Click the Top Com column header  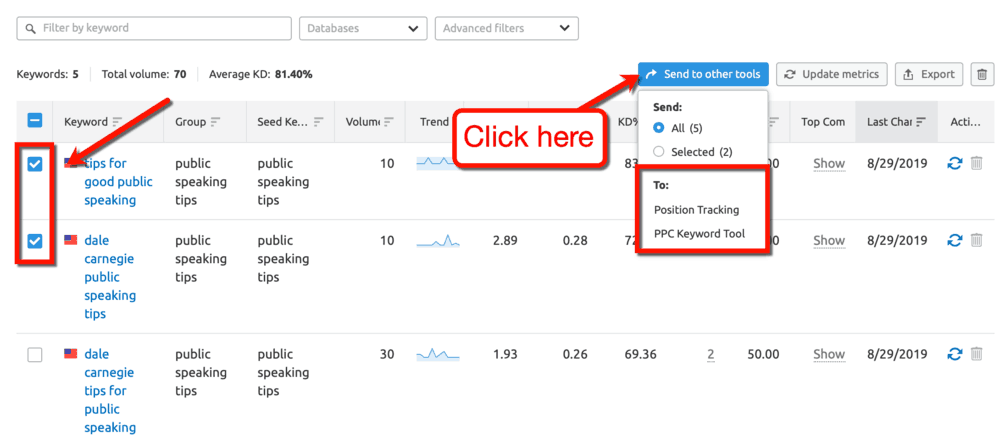tap(823, 122)
